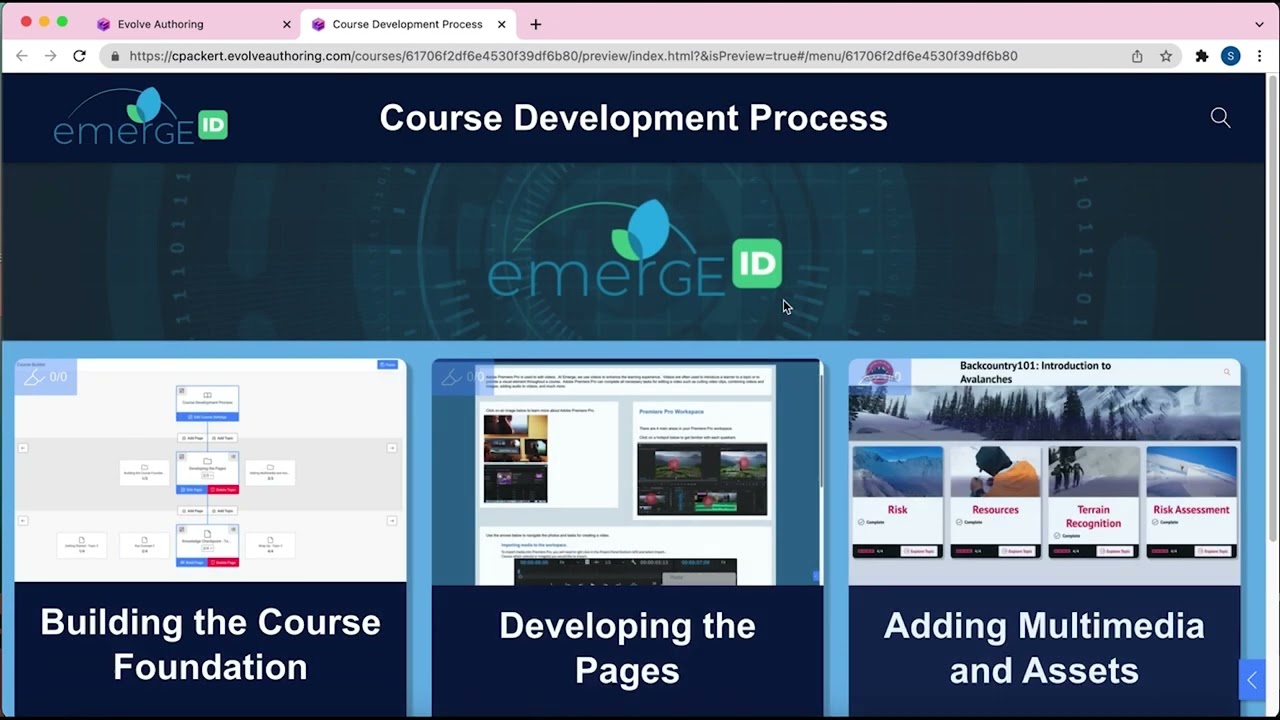
Task: Click the lock icon in address bar
Action: coord(115,56)
